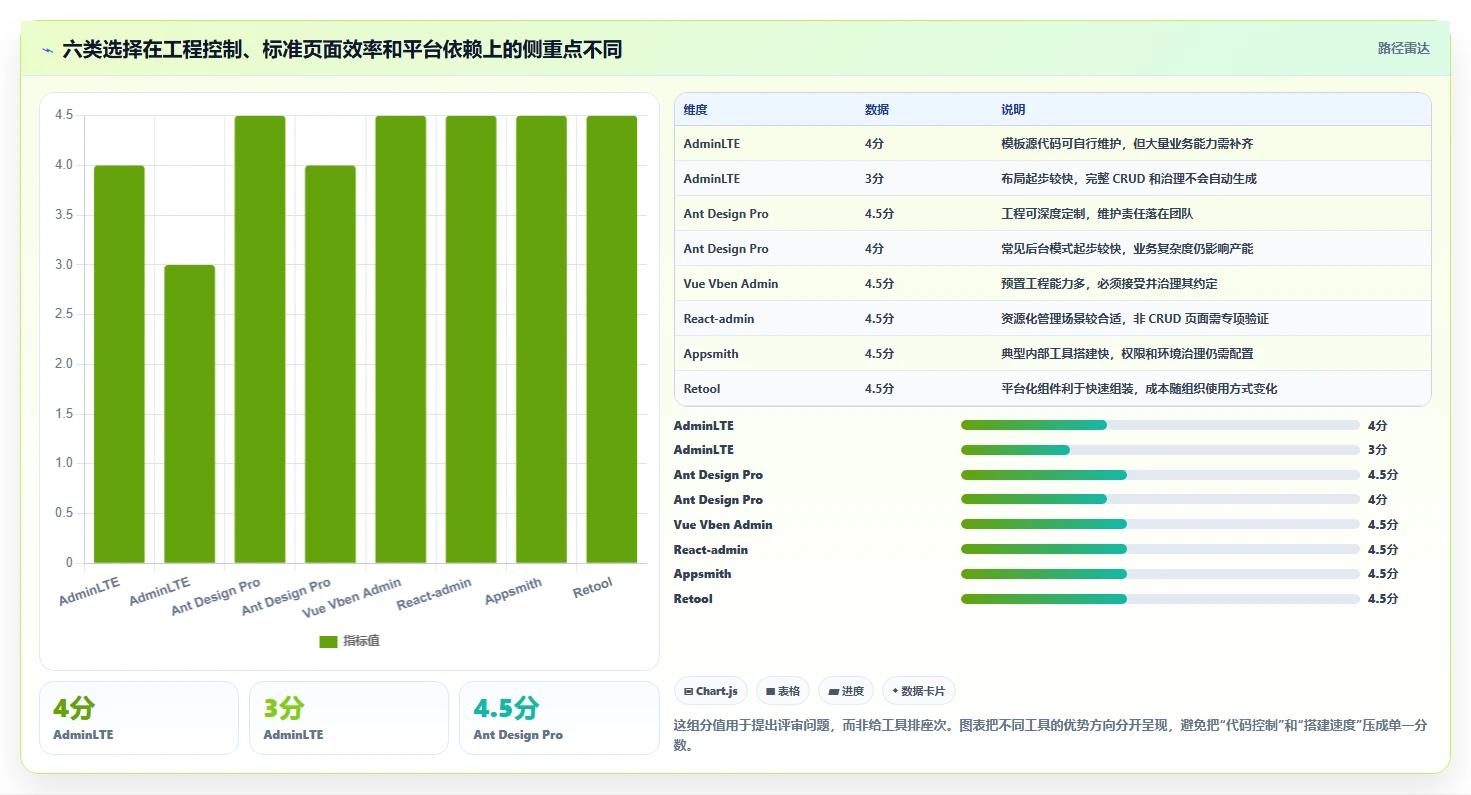Click the 4.5分 value beside the Retool progress bar

pyautogui.click(x=1383, y=599)
